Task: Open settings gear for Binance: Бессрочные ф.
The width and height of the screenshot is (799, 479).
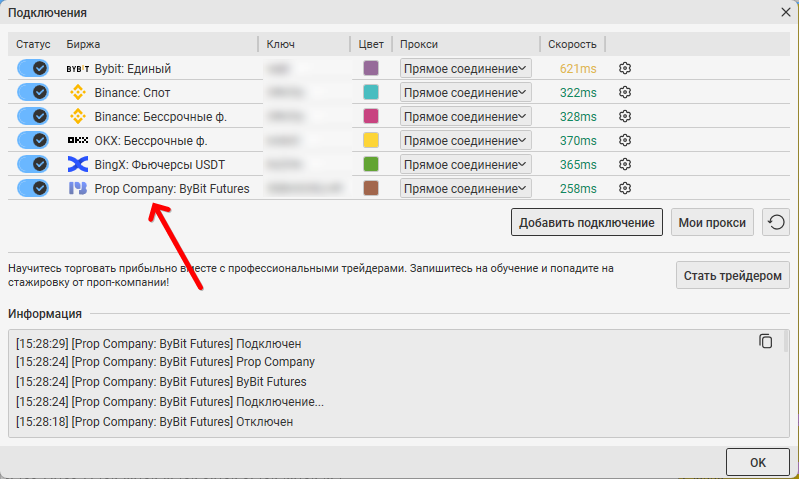Action: click(625, 116)
